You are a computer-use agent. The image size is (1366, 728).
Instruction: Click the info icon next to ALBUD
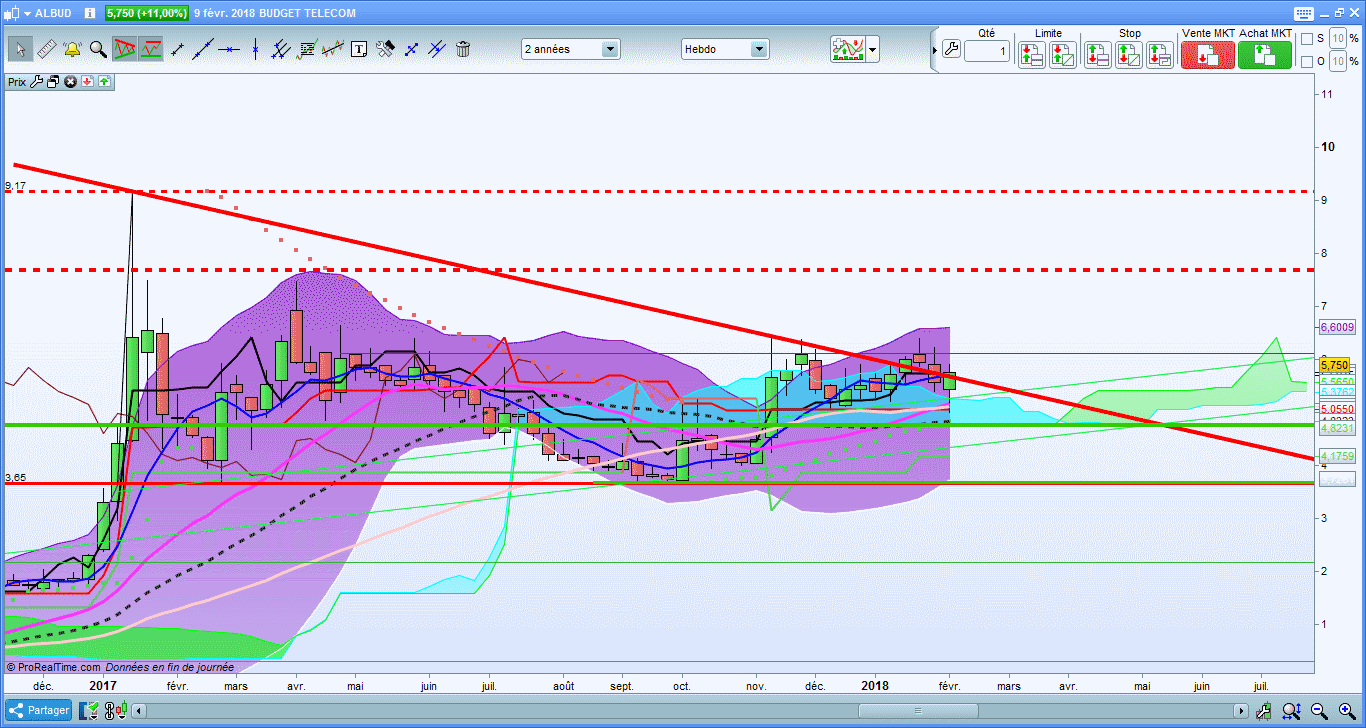point(89,14)
